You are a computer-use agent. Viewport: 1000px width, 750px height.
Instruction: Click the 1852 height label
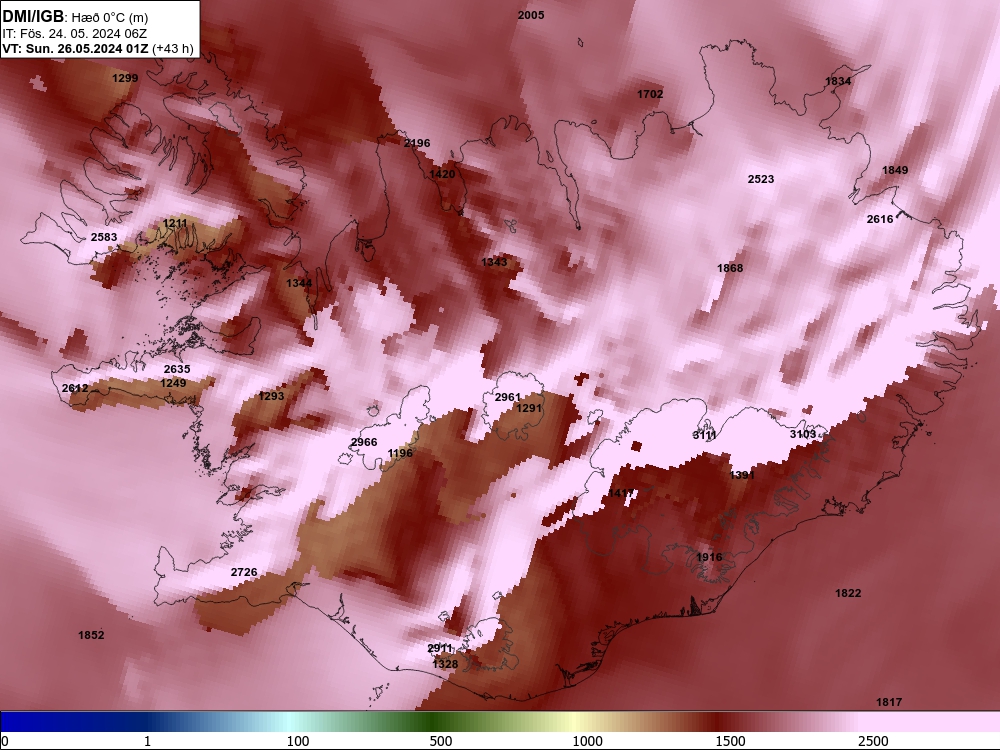[x=91, y=635]
